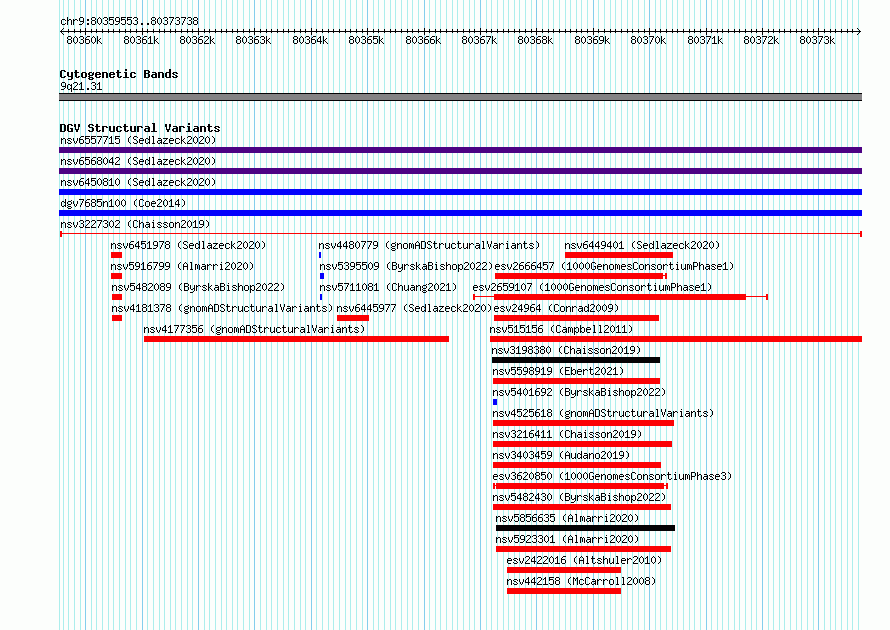Click the grey 9q21.31 cytogenetic band bar

tap(460, 97)
